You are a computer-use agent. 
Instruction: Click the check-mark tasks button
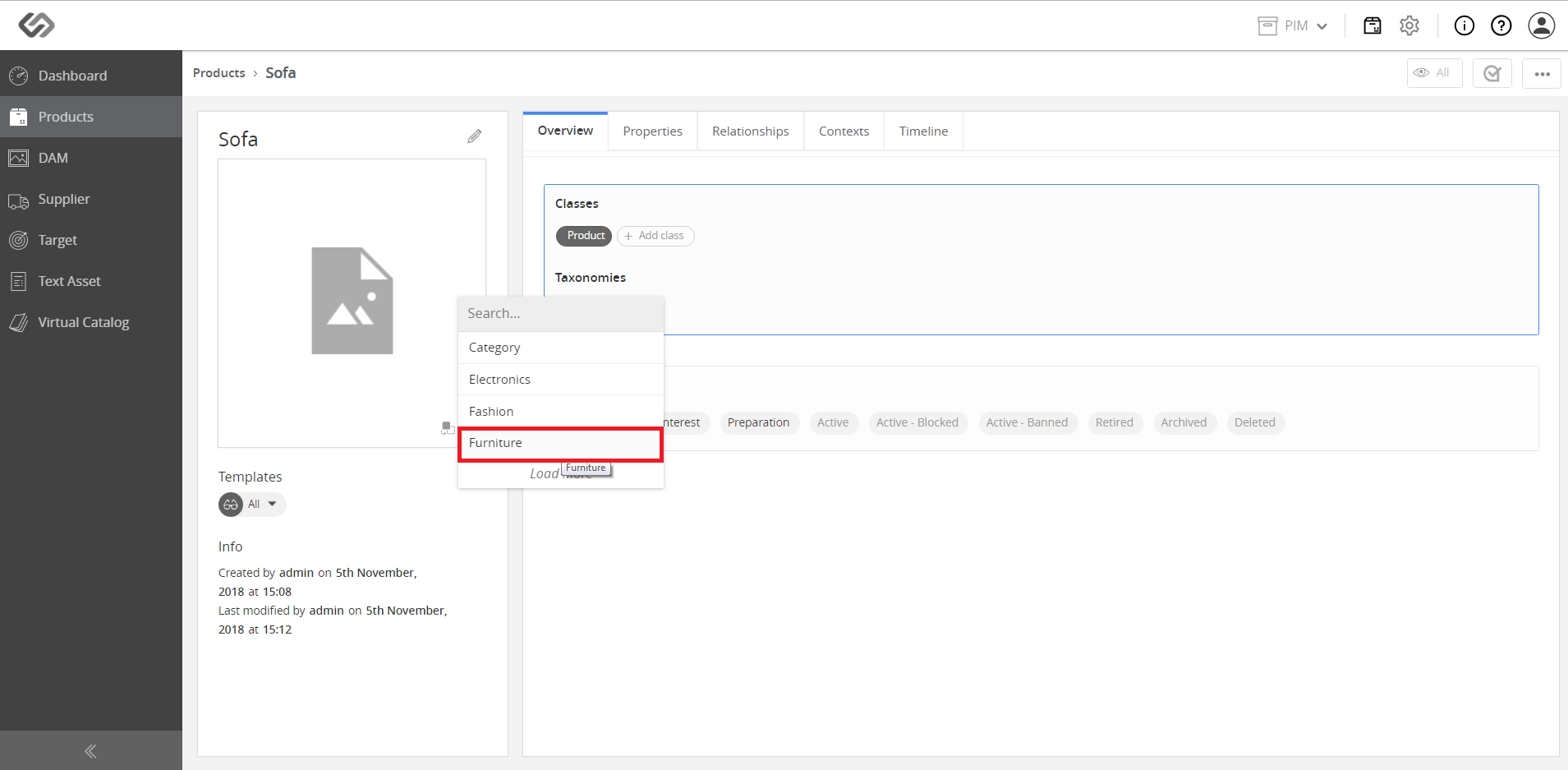pyautogui.click(x=1492, y=73)
